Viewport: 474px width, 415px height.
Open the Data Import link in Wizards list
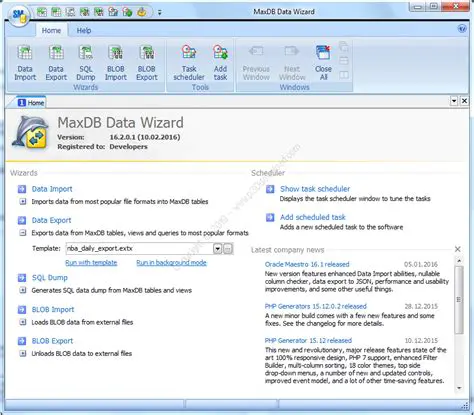(52, 189)
